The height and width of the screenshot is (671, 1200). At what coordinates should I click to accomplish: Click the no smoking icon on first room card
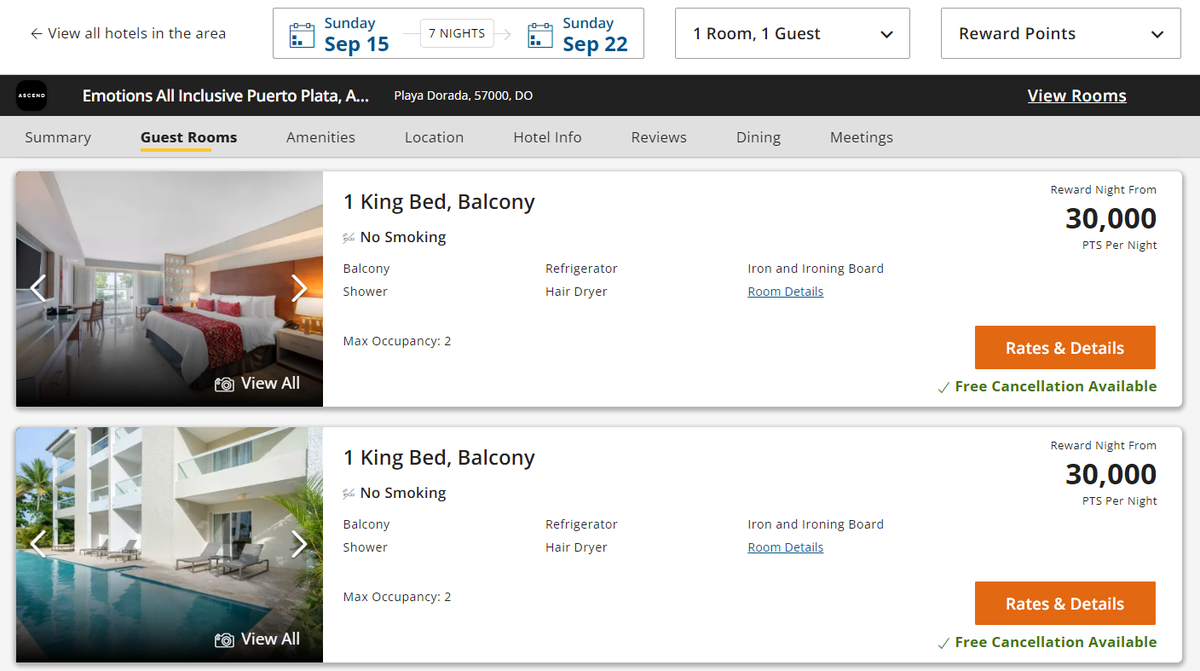point(348,237)
